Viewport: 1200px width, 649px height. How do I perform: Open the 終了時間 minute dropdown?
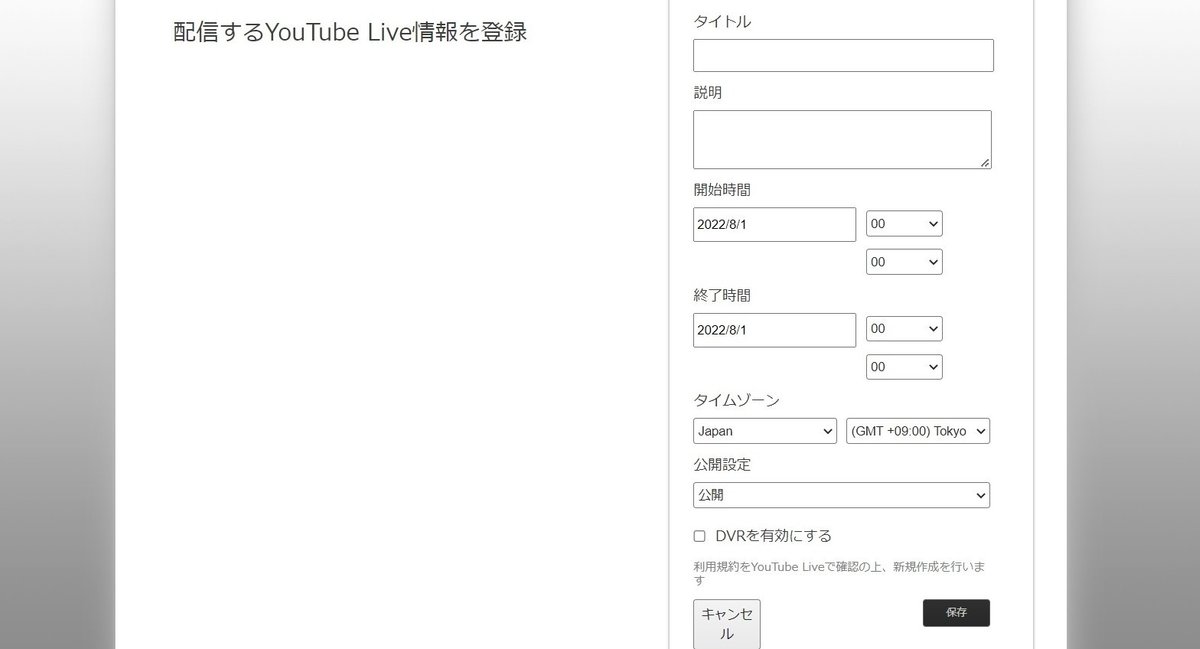pos(904,367)
